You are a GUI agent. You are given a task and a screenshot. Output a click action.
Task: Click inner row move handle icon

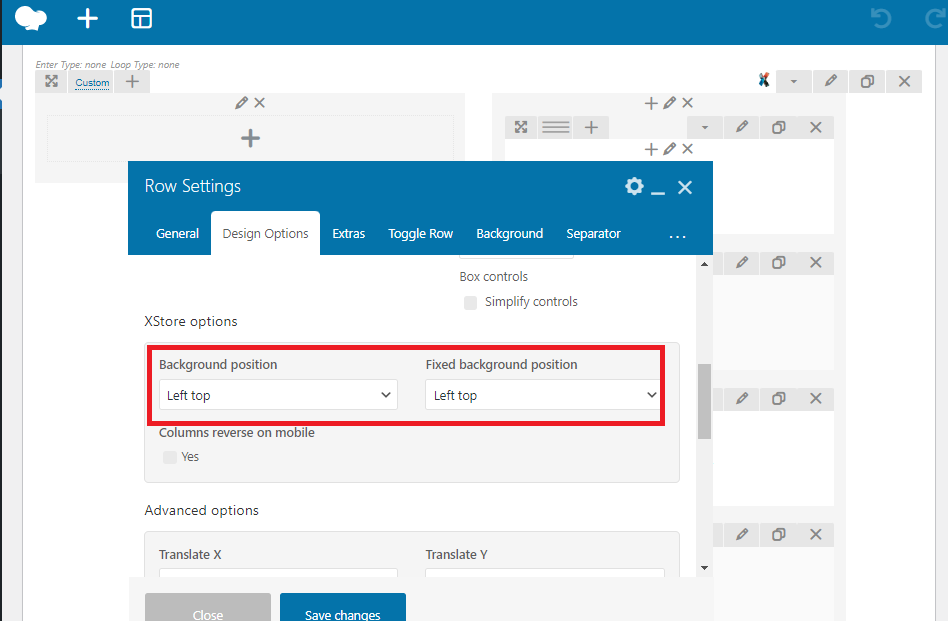coord(521,127)
